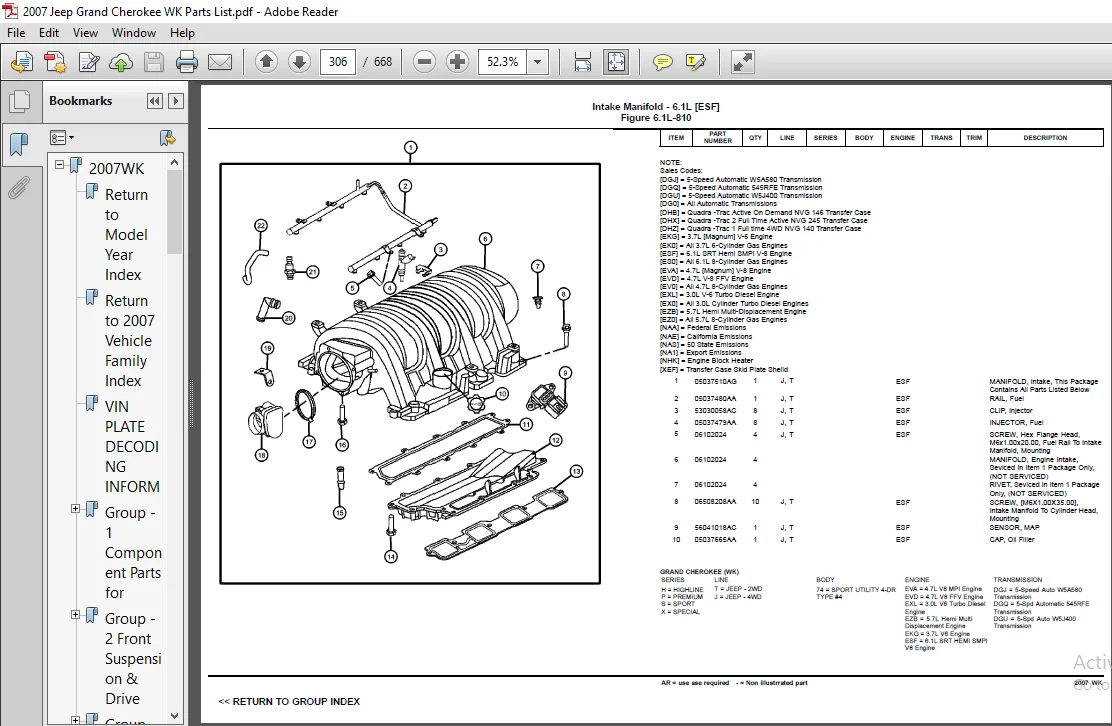Image resolution: width=1112 pixels, height=726 pixels.
Task: Open the zoom level dropdown arrow
Action: 538,62
